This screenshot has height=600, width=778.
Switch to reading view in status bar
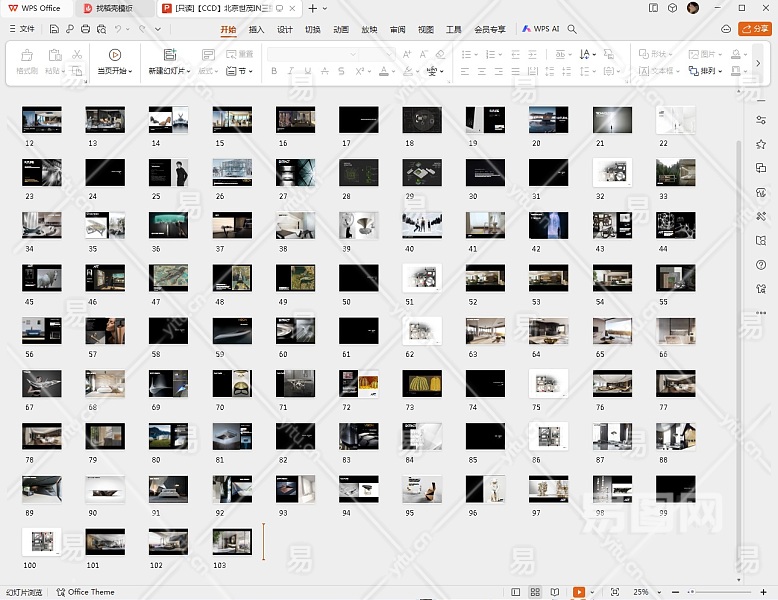pos(555,592)
